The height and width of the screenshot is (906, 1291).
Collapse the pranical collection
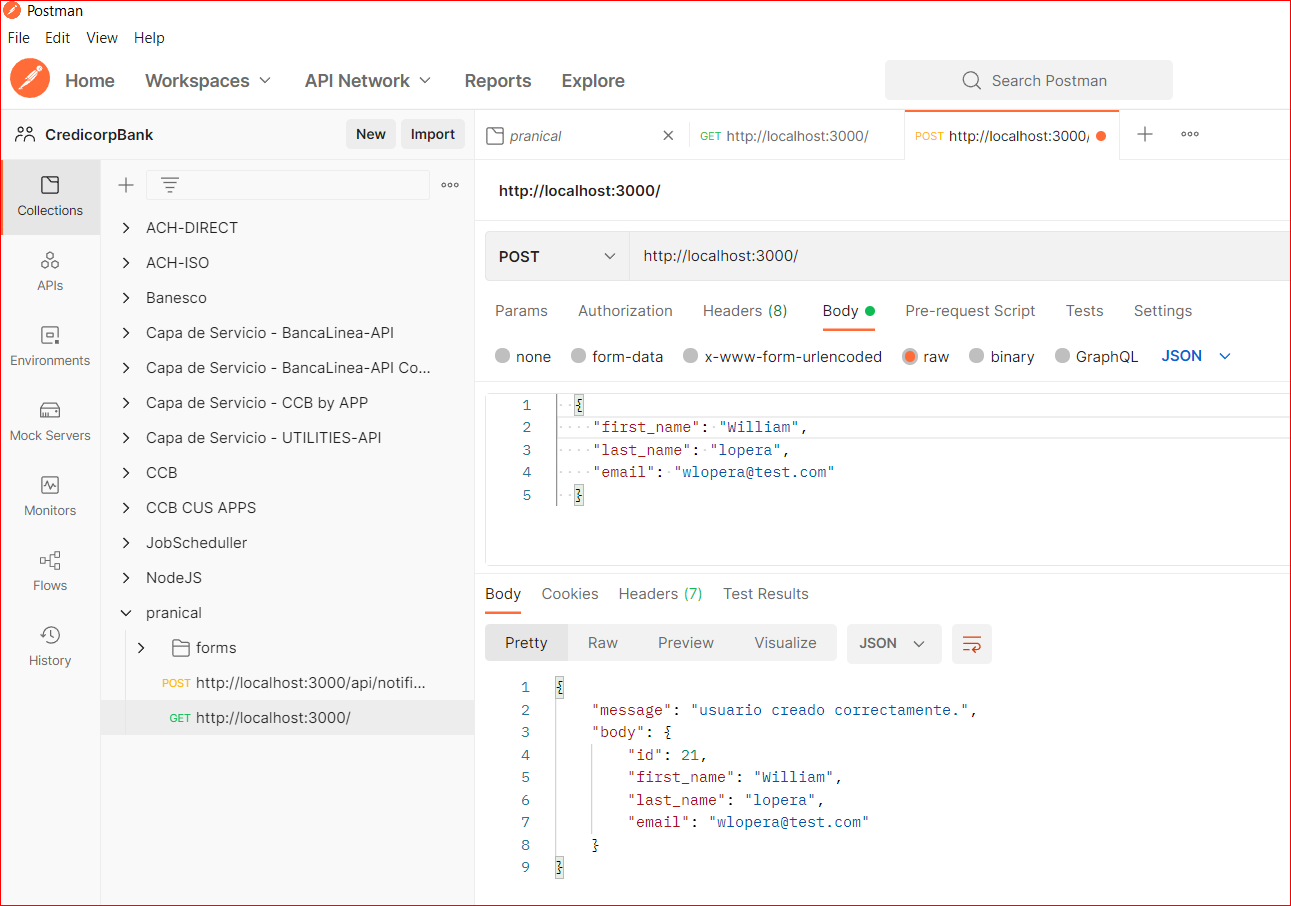pyautogui.click(x=126, y=613)
